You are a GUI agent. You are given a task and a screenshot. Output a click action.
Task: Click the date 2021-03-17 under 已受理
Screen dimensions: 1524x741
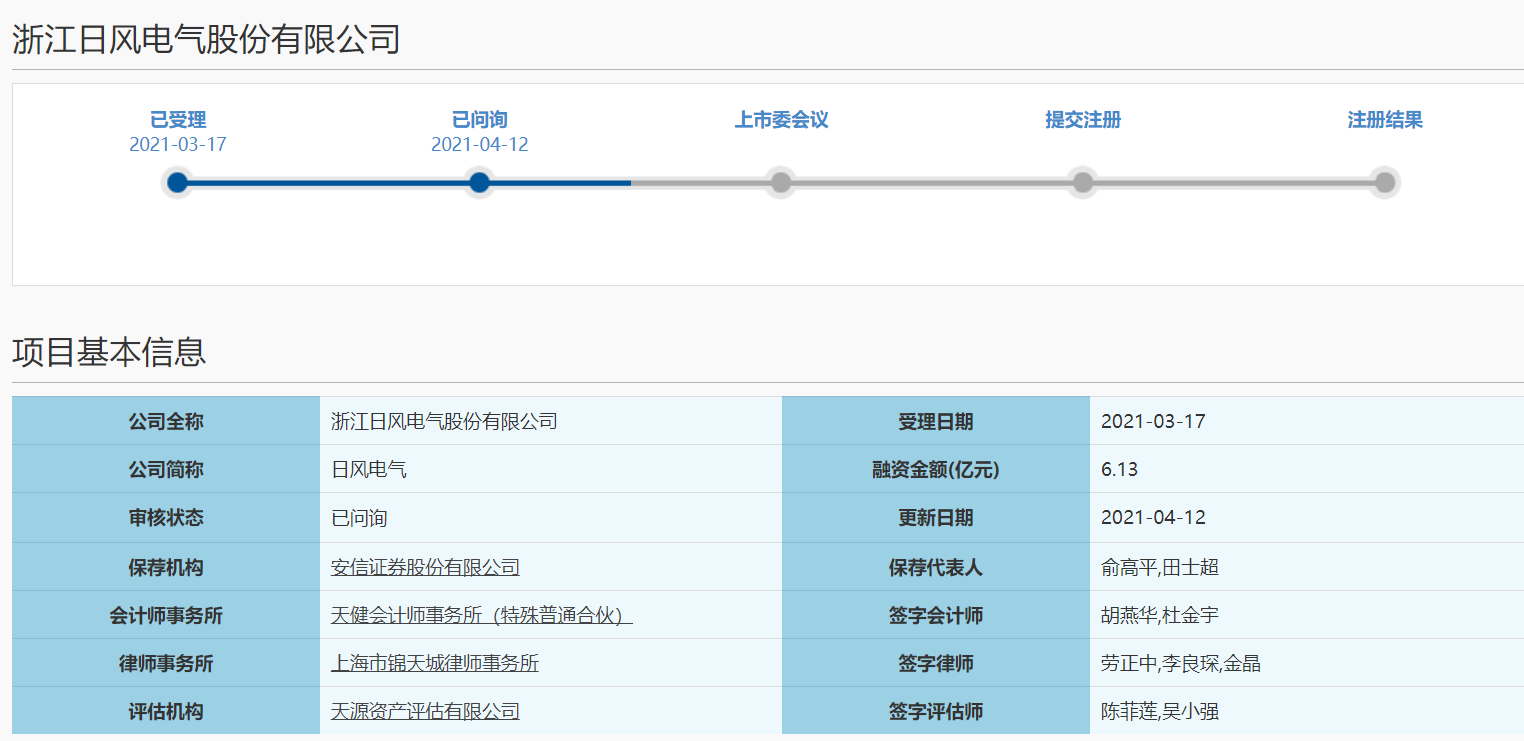click(x=177, y=144)
